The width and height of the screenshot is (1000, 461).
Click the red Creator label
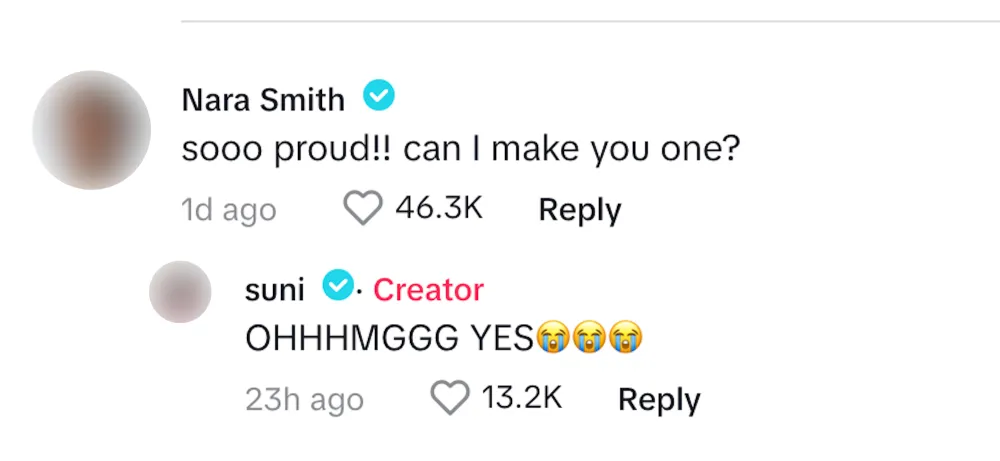(428, 289)
